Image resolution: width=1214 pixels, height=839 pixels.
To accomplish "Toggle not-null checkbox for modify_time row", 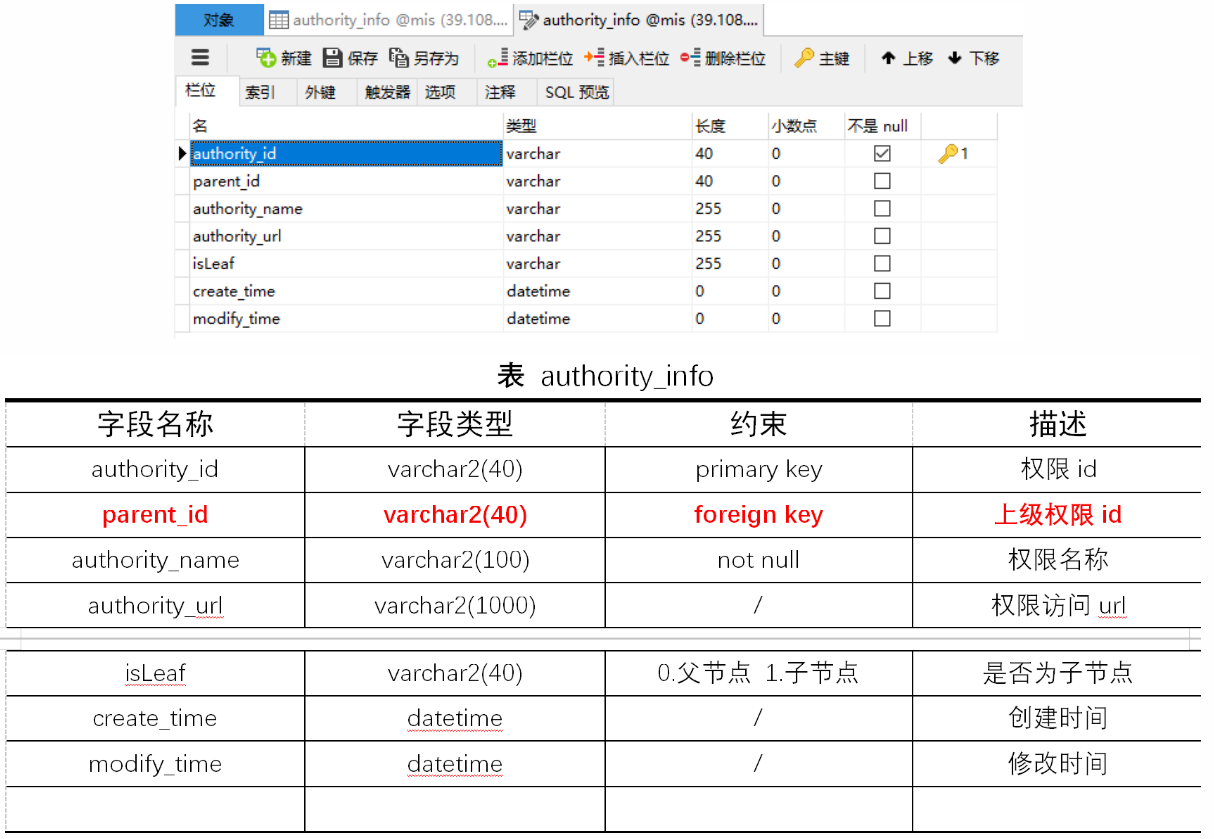I will coord(882,318).
